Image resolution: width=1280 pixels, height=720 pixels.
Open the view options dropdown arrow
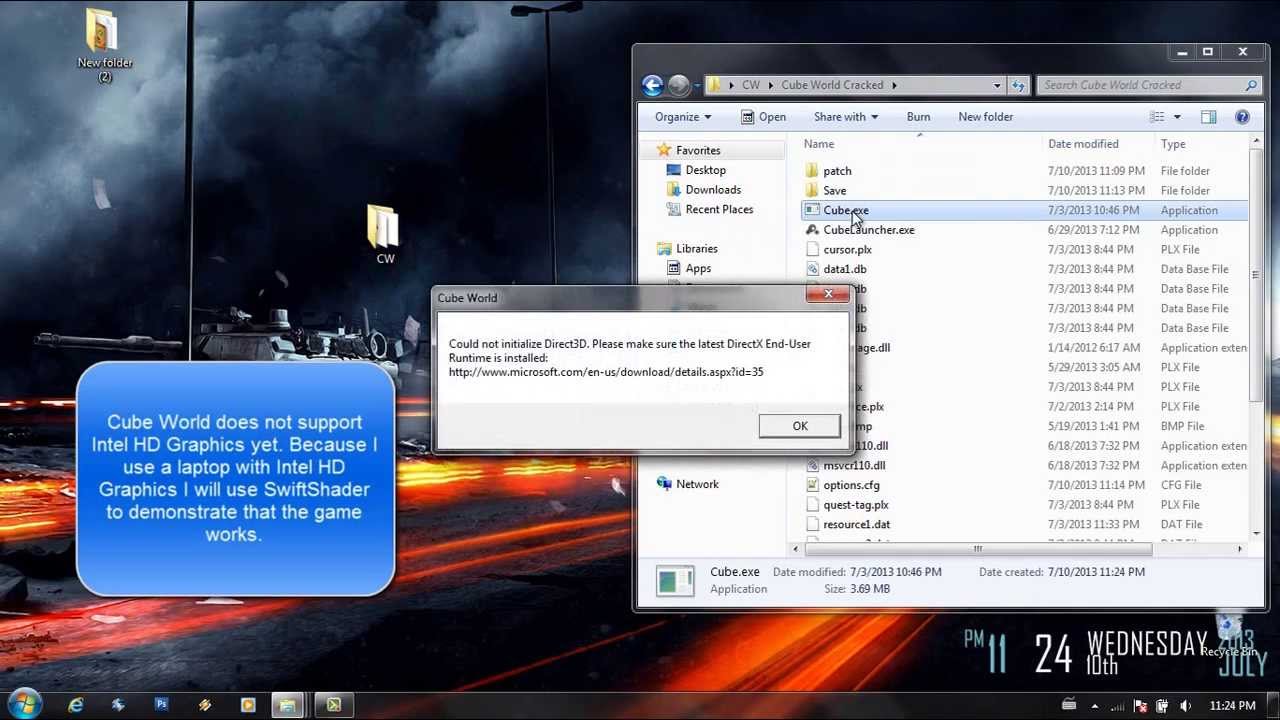1177,117
